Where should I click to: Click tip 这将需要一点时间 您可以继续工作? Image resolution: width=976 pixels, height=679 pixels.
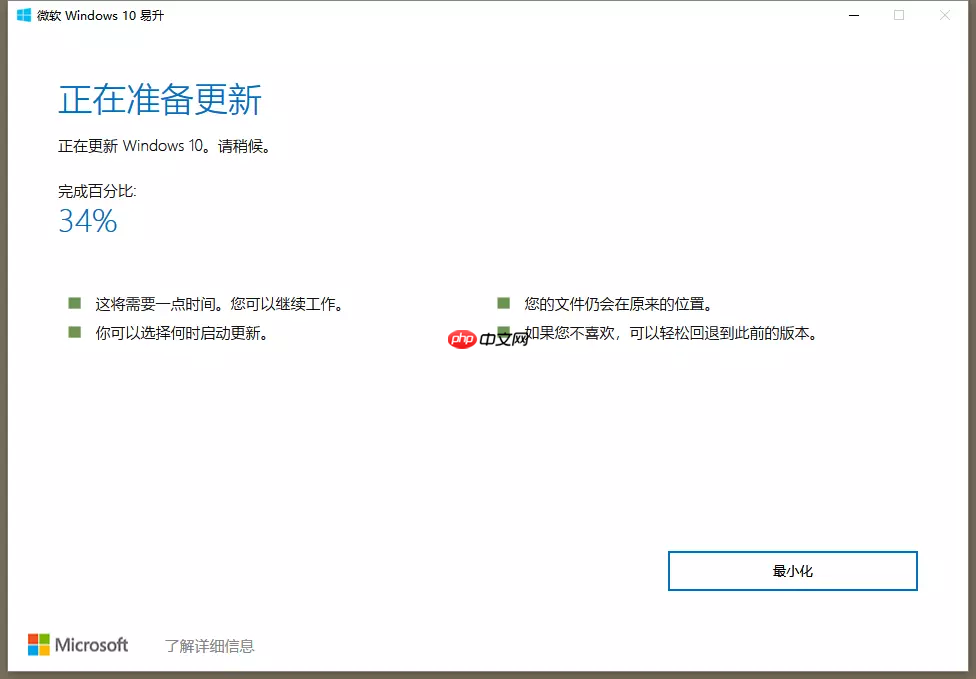click(x=221, y=302)
